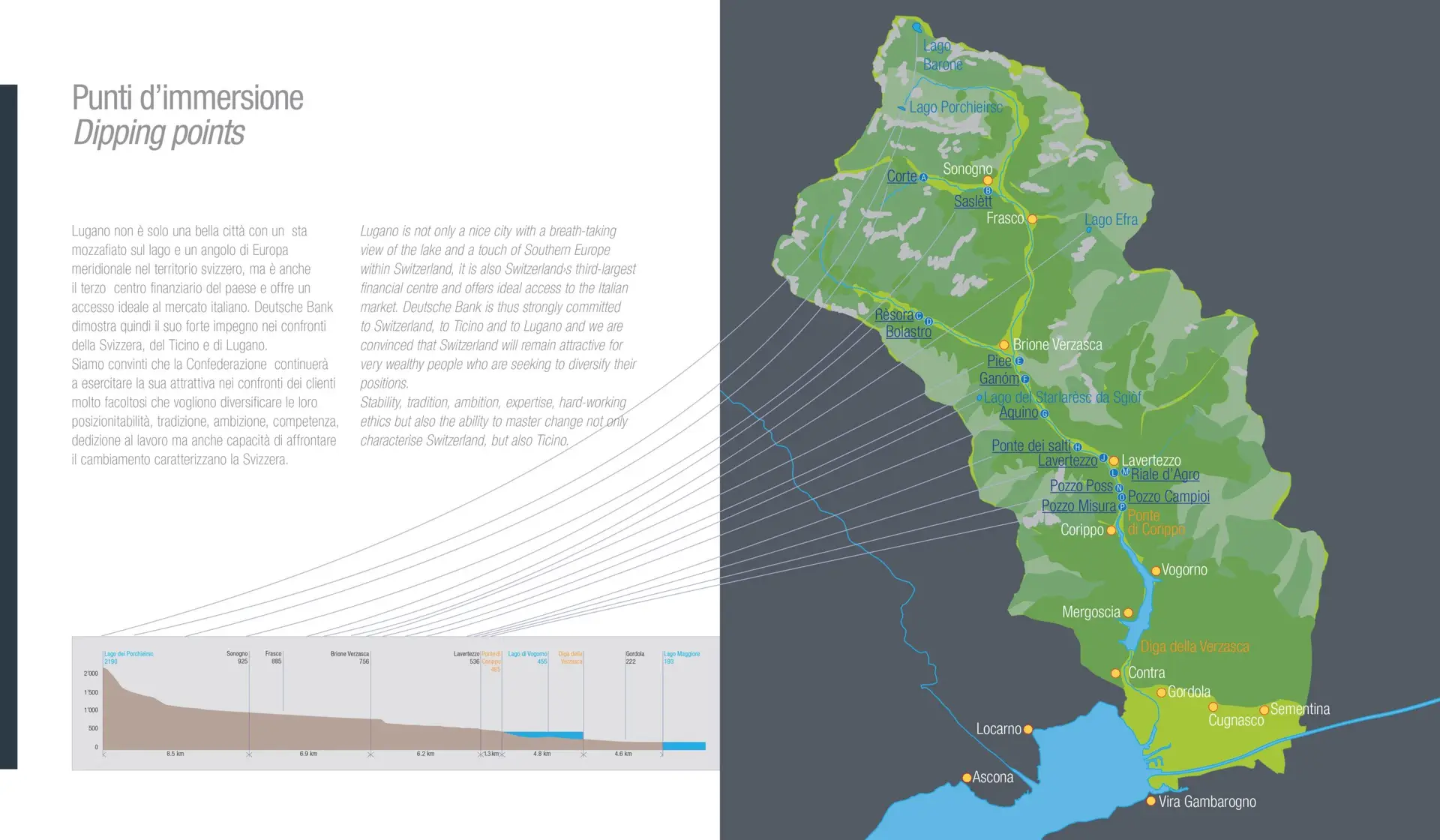
Task: Click marker G next to Aquino
Action: (1045, 413)
